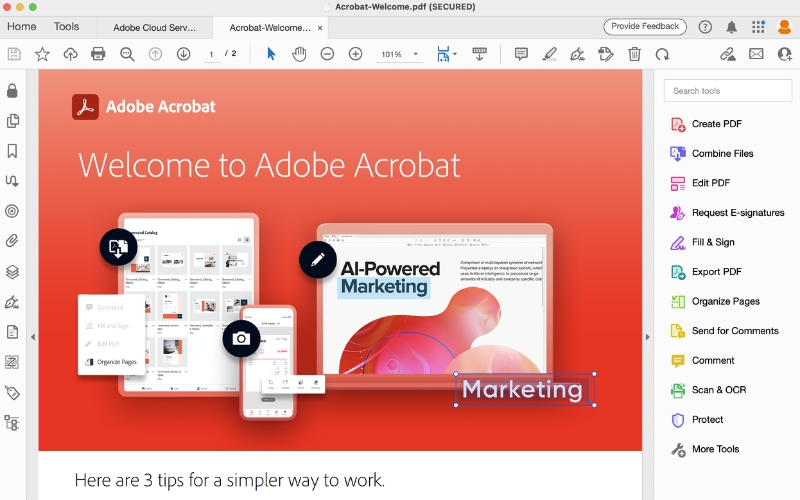Zoom in with the plus button
The image size is (800, 500).
(x=355, y=54)
